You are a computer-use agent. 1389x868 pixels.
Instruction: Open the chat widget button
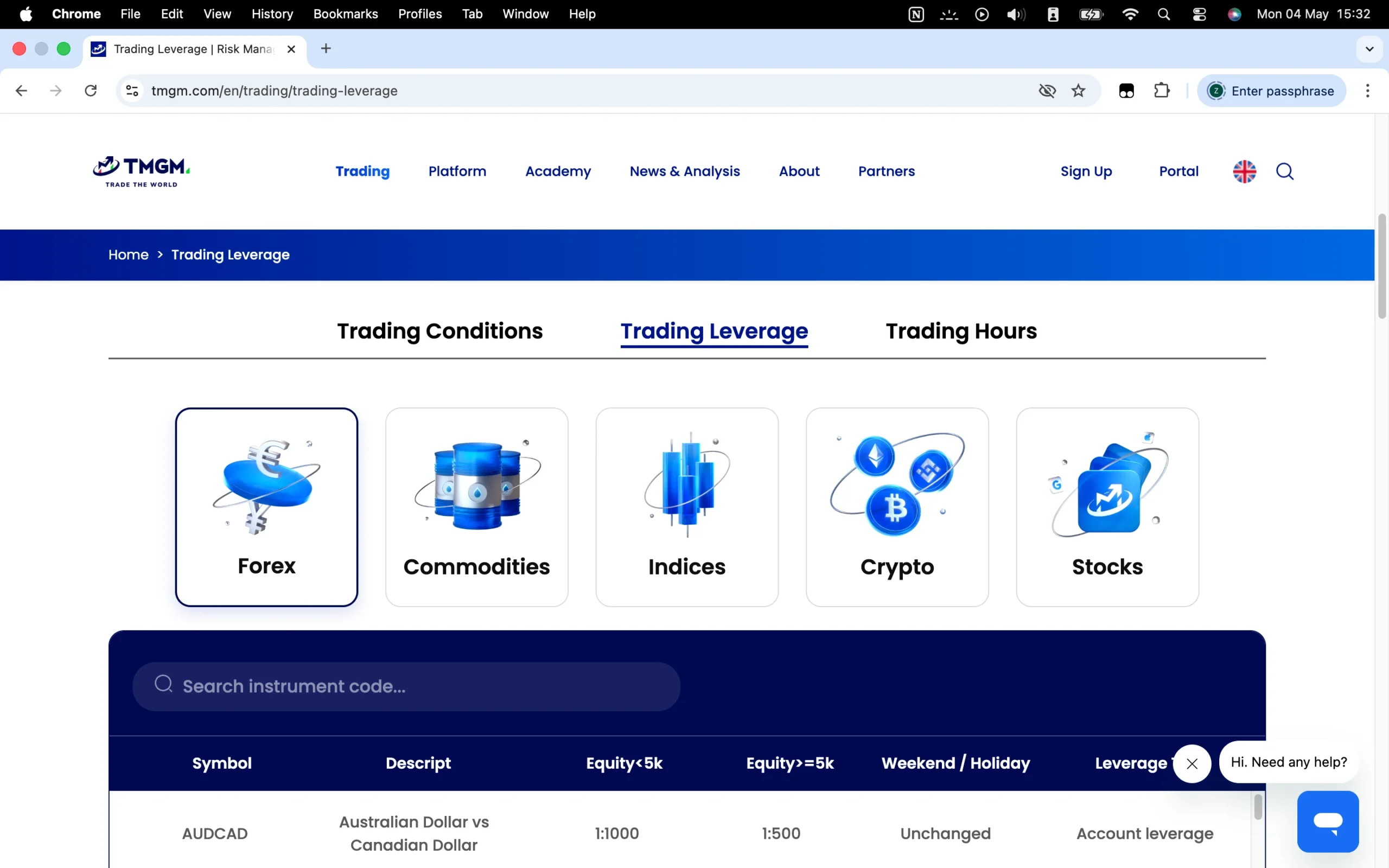[x=1328, y=821]
